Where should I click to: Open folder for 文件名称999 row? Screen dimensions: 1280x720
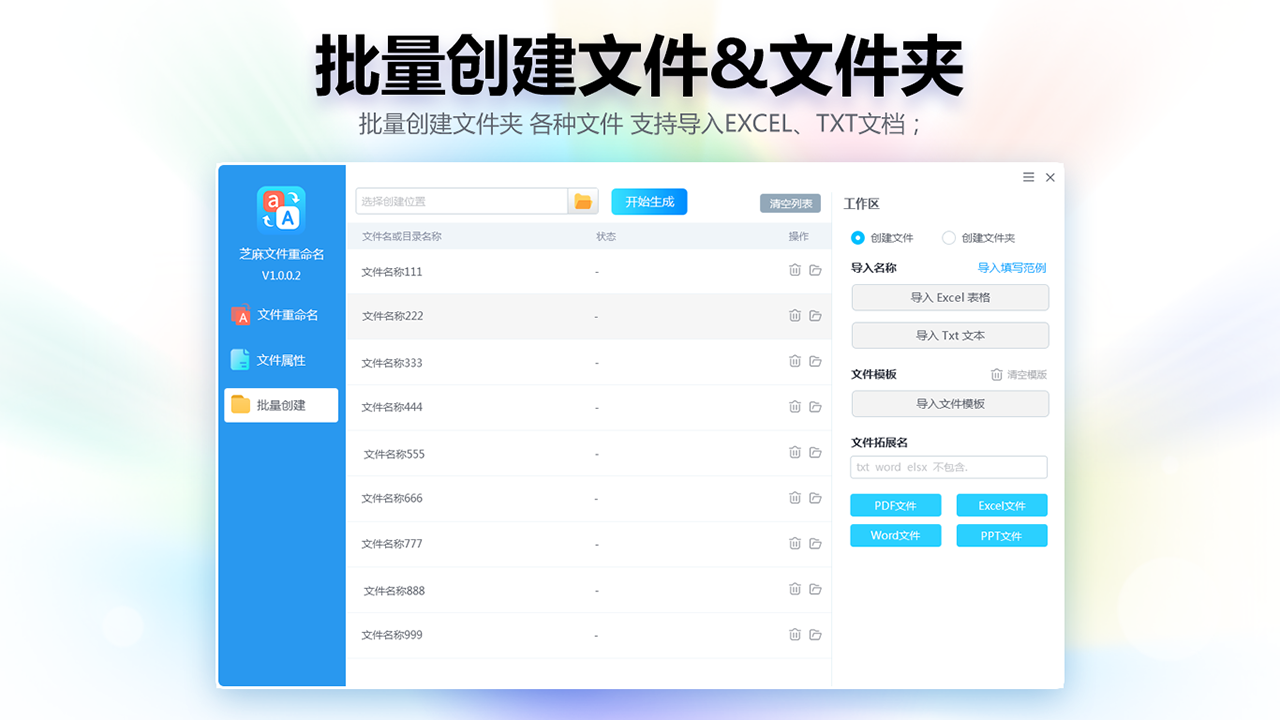pos(815,634)
